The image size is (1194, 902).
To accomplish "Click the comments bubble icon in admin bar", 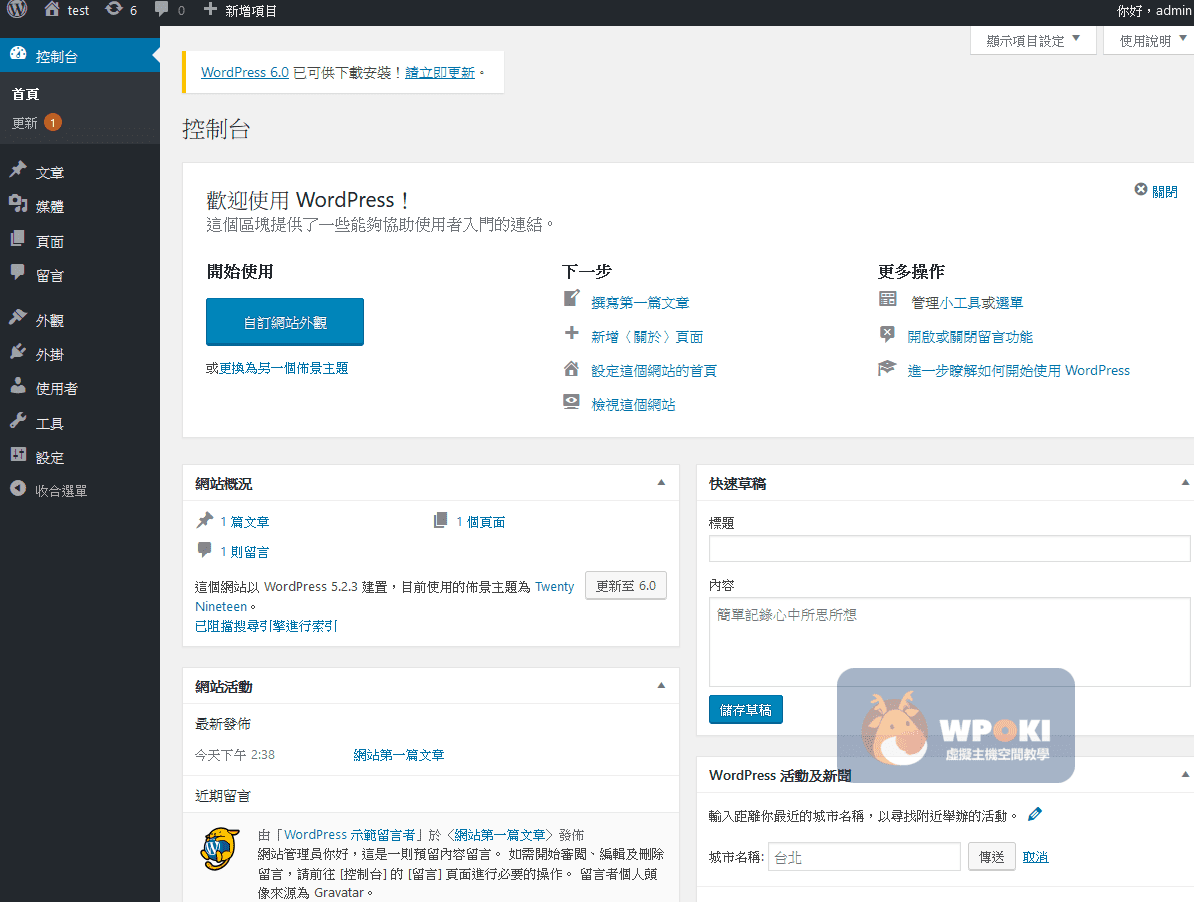I will (x=163, y=10).
